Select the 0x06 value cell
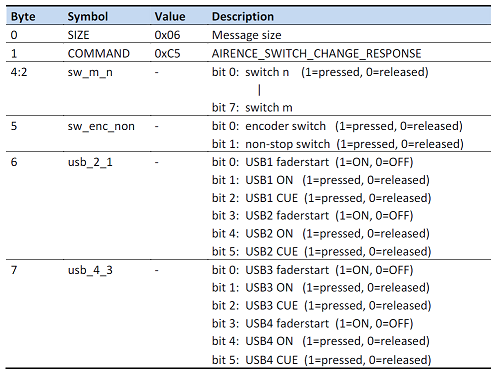Image resolution: width=498 pixels, height=369 pixels. pyautogui.click(x=167, y=35)
